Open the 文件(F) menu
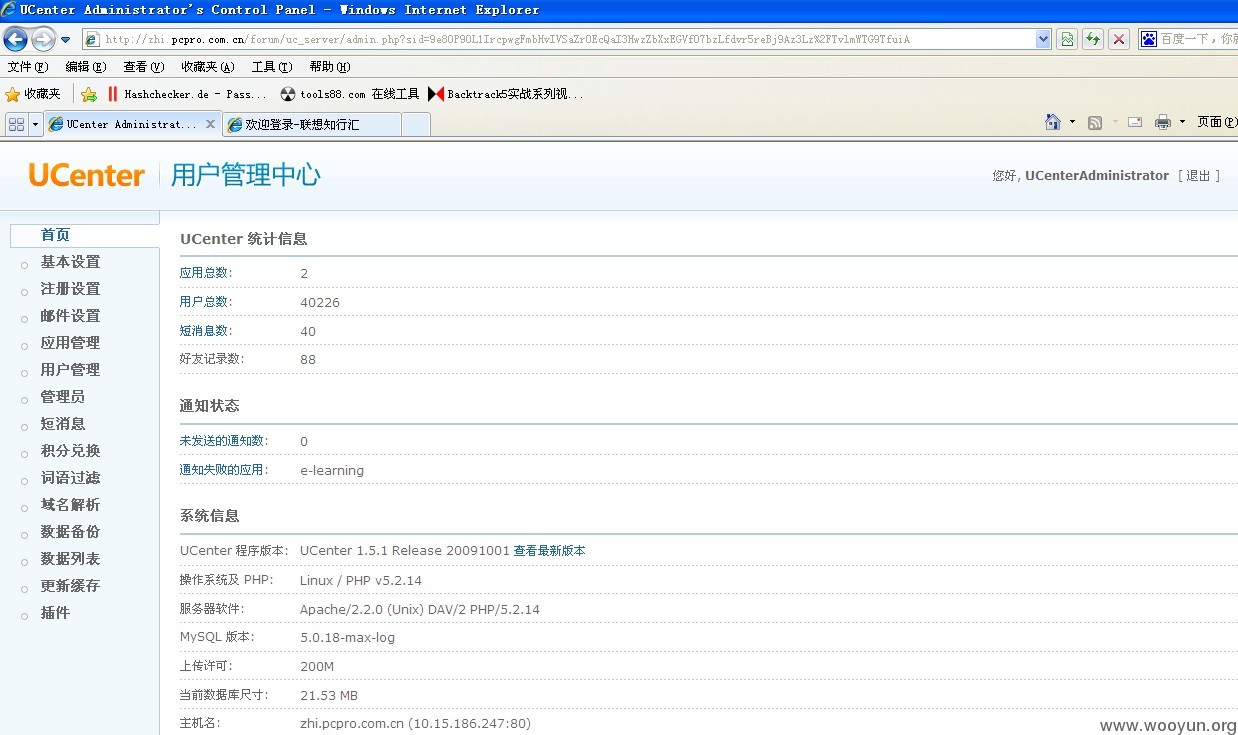1238x735 pixels. [x=28, y=67]
